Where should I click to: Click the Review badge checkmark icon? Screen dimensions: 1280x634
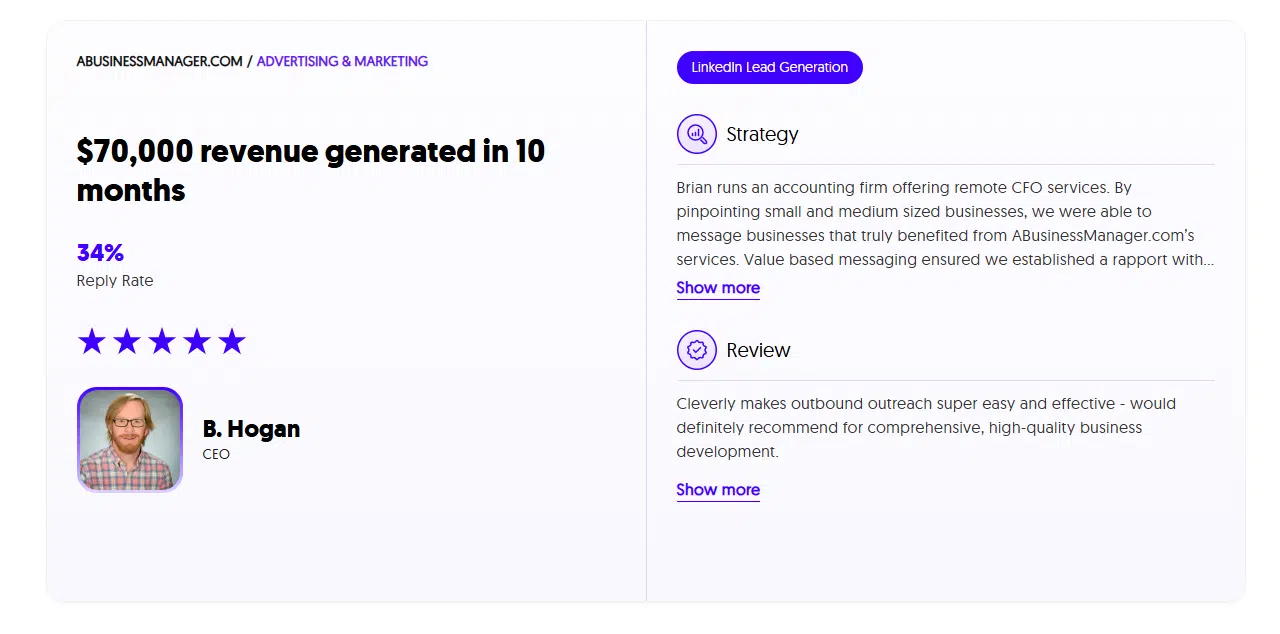coord(697,350)
